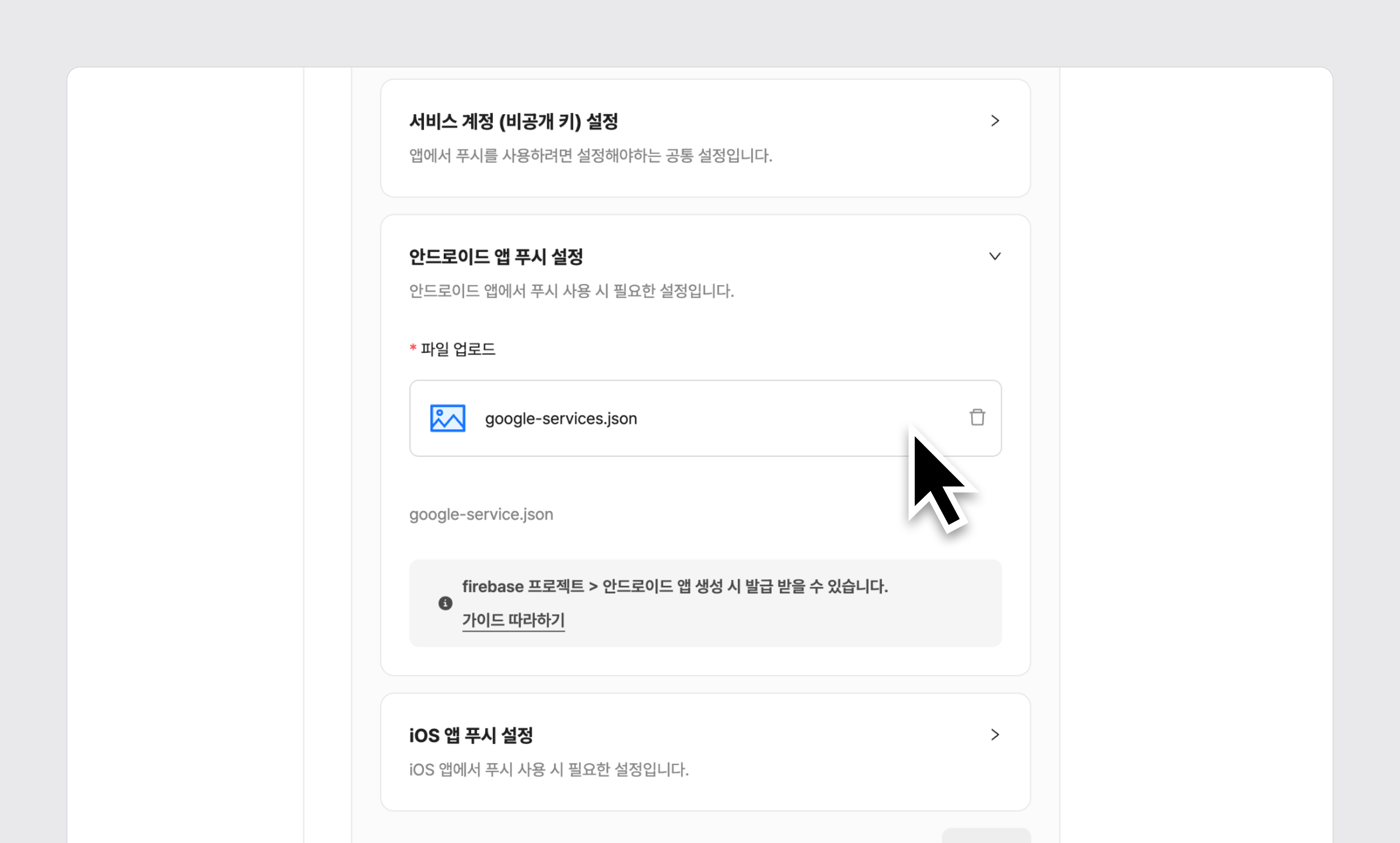Click the 서비스 계정 (비공개 키) 설정 heading

coord(513,122)
